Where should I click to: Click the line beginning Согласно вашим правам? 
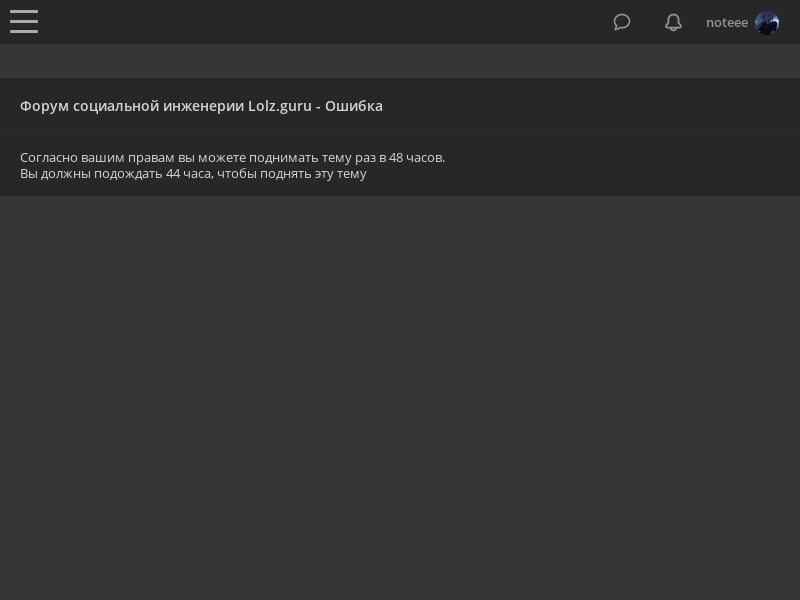pyautogui.click(x=232, y=158)
